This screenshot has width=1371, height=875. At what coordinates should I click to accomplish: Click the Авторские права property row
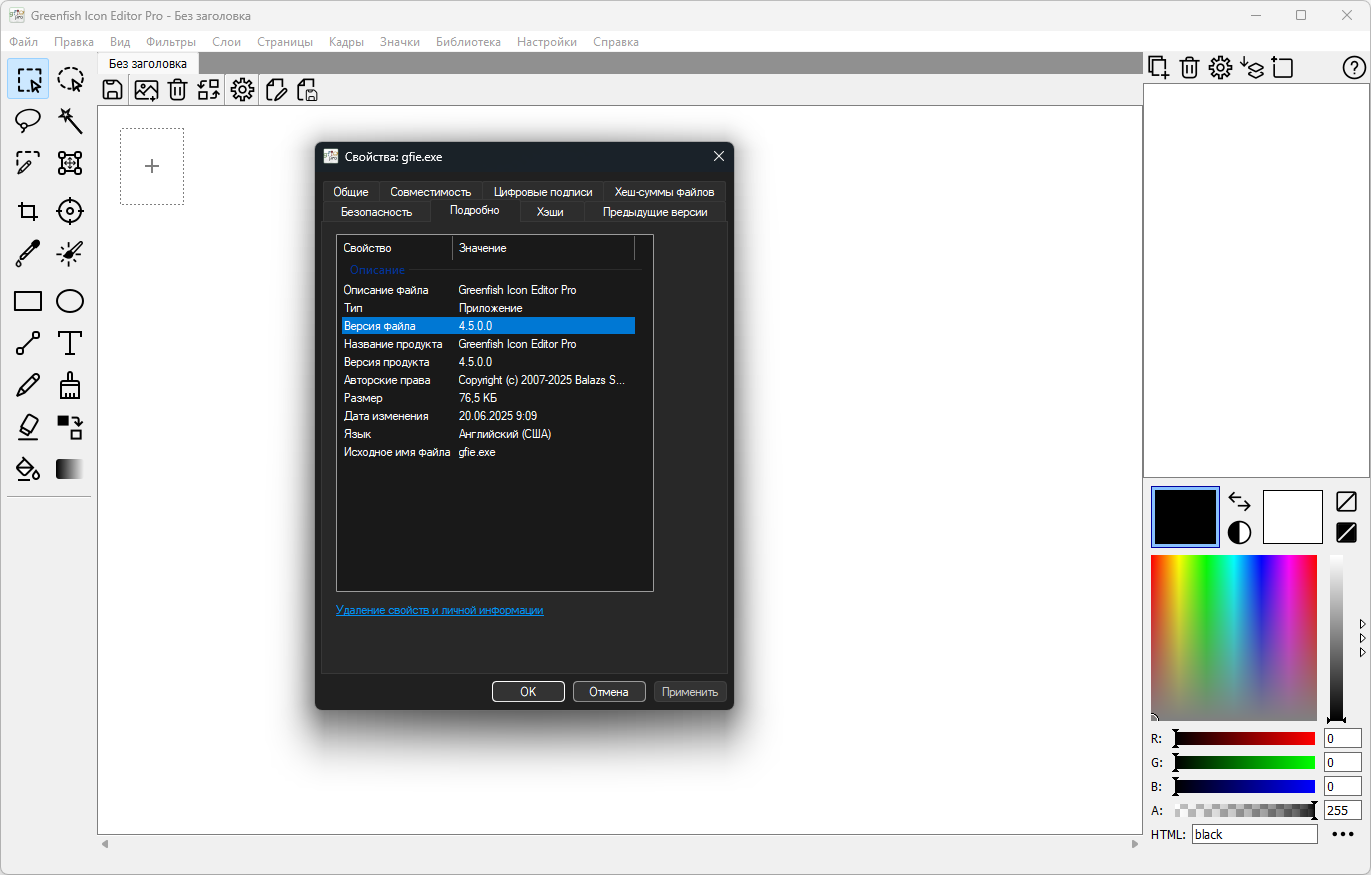click(488, 380)
